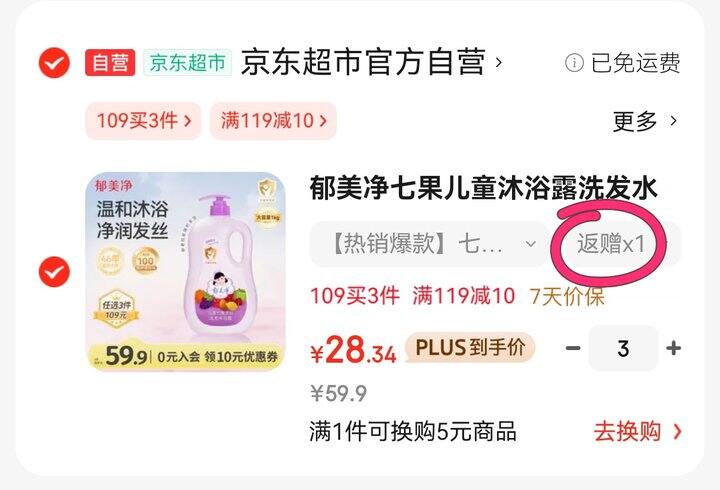Uncheck the store-level selection checkbox
Viewport: 720px width, 490px height.
(54, 62)
